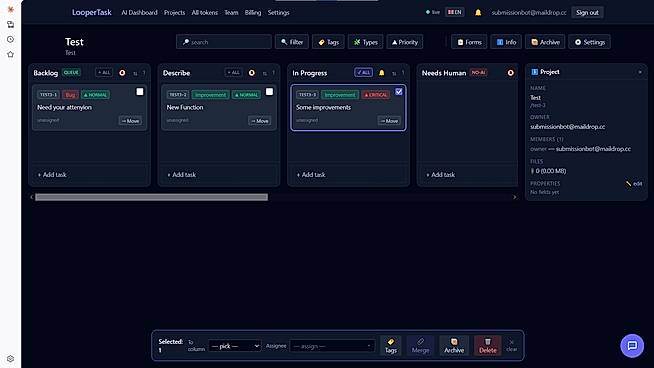This screenshot has height=368, width=654.
Task: Toggle select ALL in Backlog column
Action: tap(104, 73)
